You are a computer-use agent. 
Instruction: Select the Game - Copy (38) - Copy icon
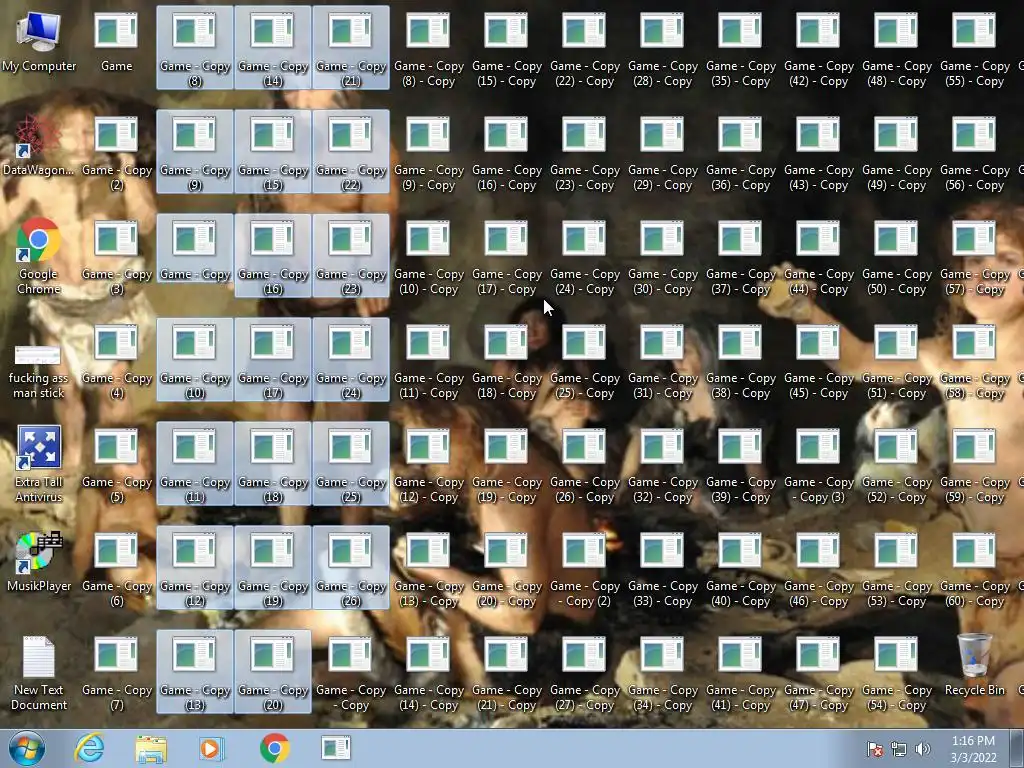coord(741,361)
